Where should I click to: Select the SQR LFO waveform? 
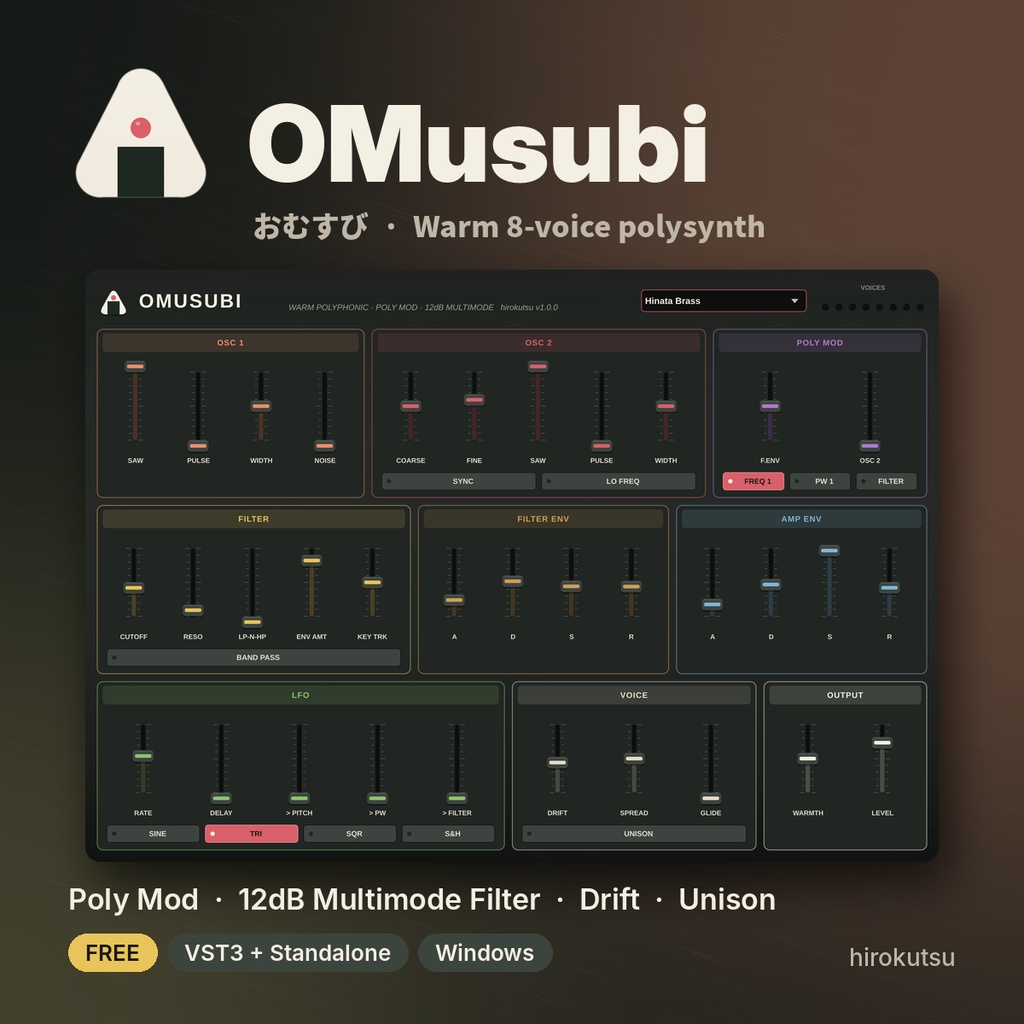pyautogui.click(x=350, y=834)
